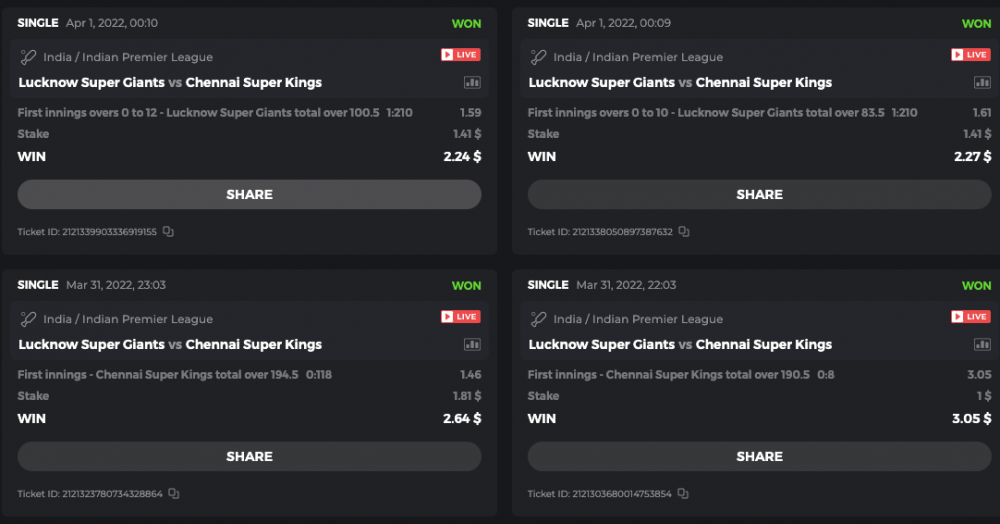Click SHARE on the 00:10 bet ticket
The height and width of the screenshot is (524, 1000).
(249, 195)
